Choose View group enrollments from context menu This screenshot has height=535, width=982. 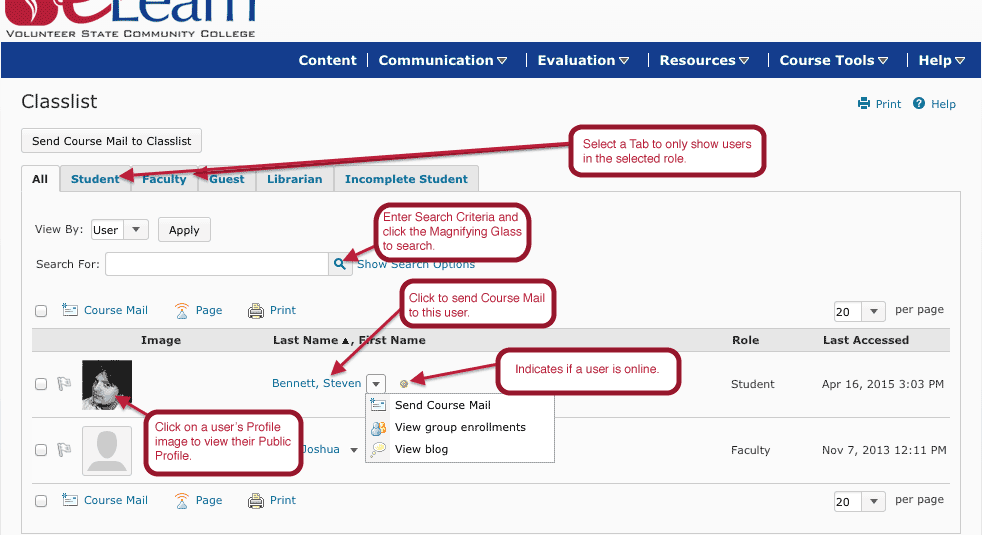[x=460, y=427]
